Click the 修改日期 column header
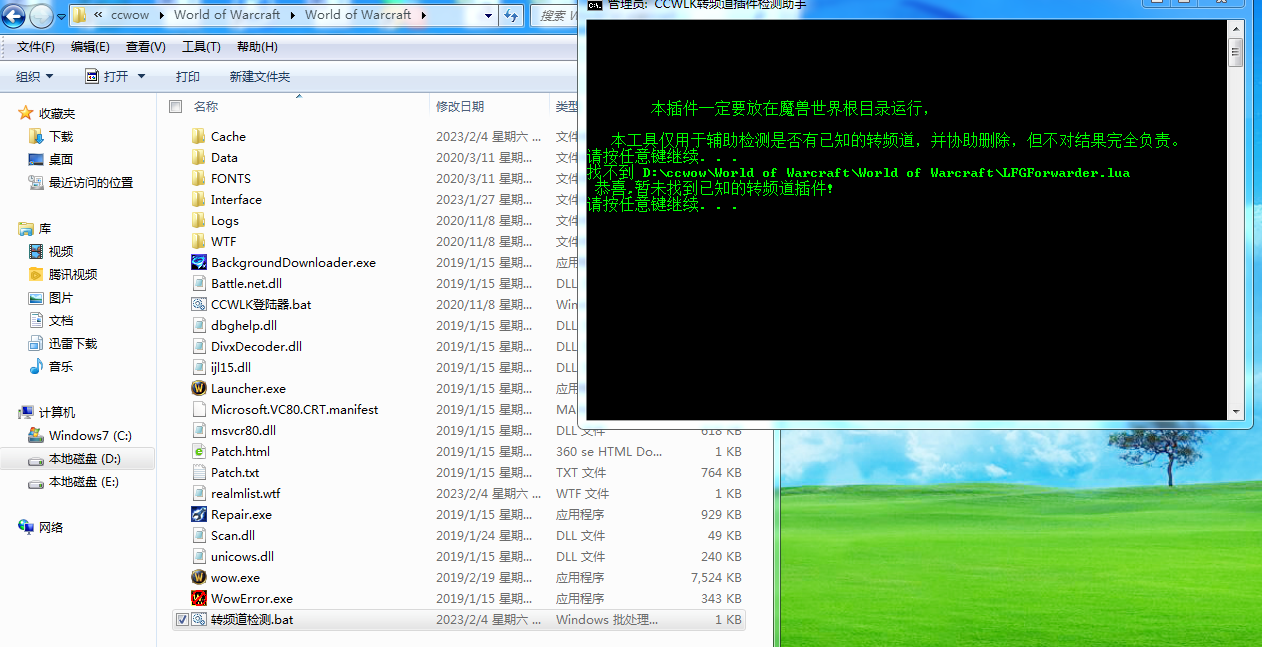 click(460, 106)
